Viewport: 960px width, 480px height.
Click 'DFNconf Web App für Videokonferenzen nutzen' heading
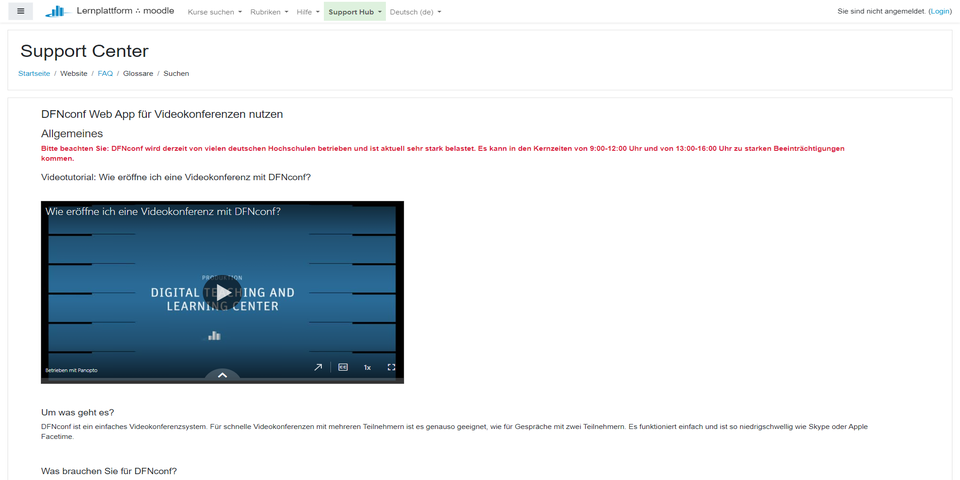[162, 114]
